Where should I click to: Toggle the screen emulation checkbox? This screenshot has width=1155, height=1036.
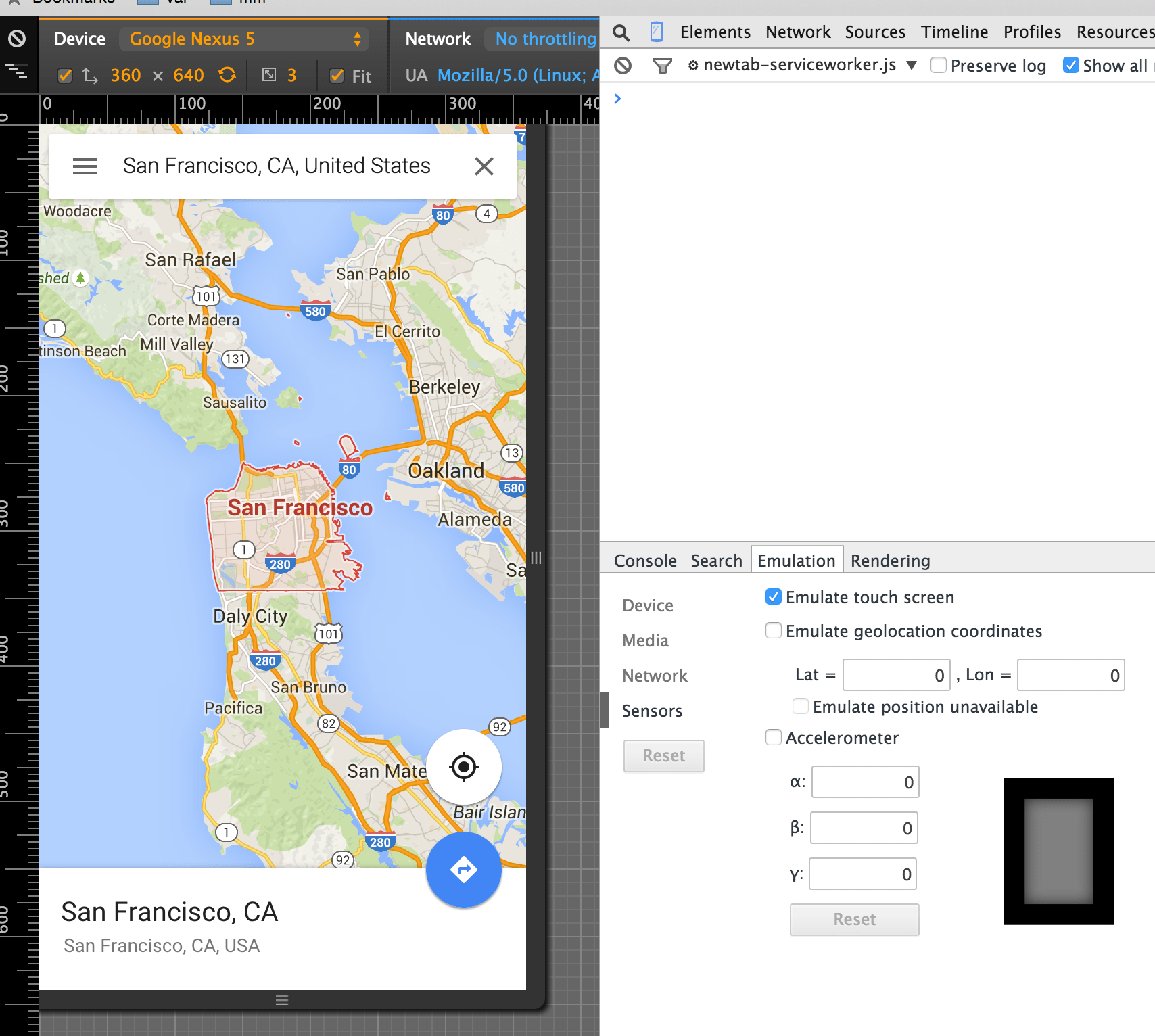click(65, 76)
